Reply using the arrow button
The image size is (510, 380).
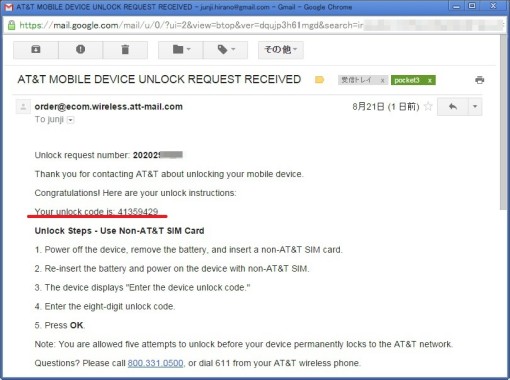click(x=453, y=107)
